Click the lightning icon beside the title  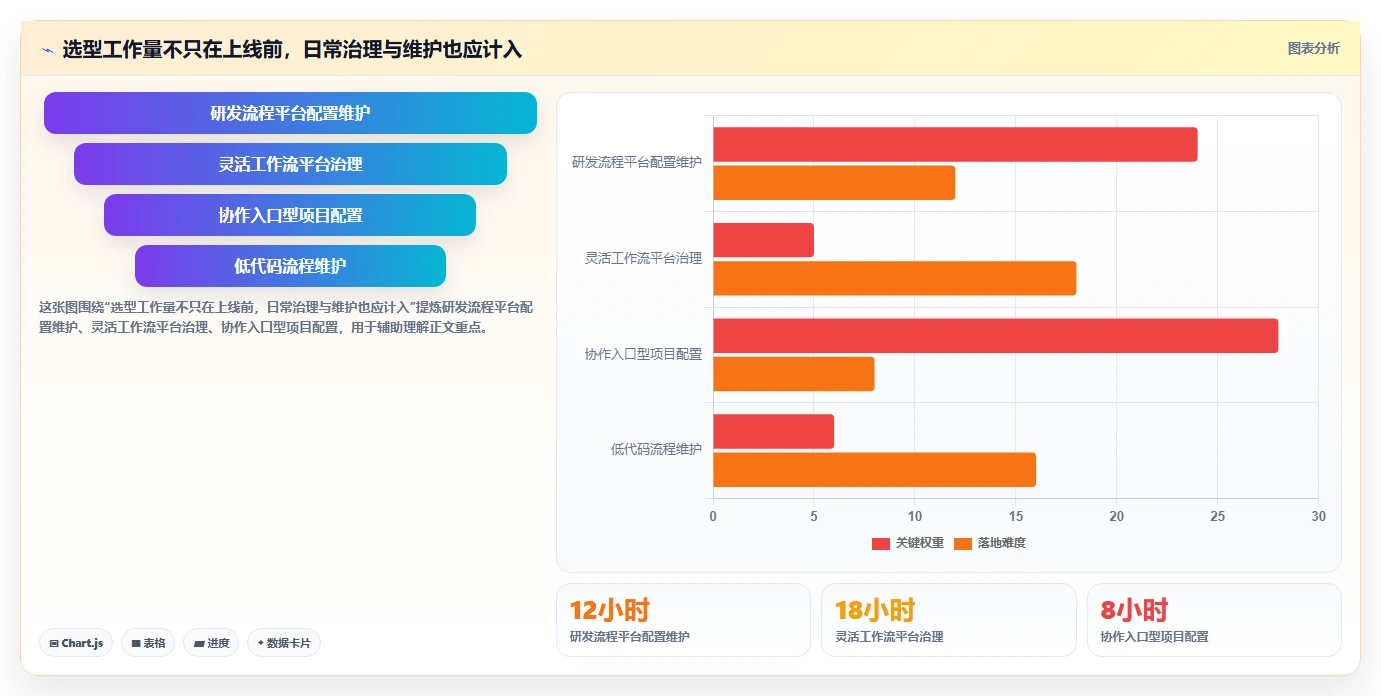click(x=47, y=49)
